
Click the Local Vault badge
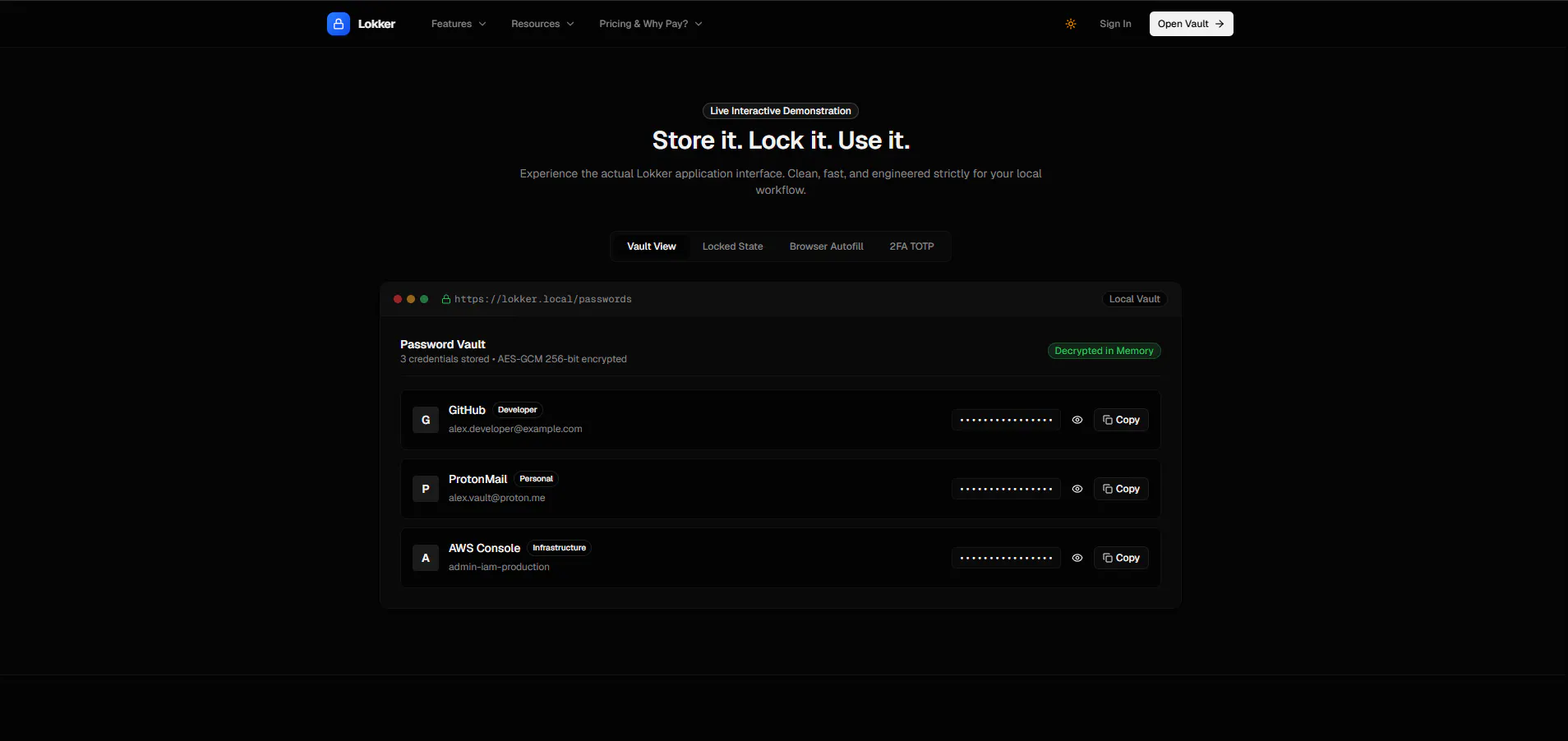point(1134,299)
